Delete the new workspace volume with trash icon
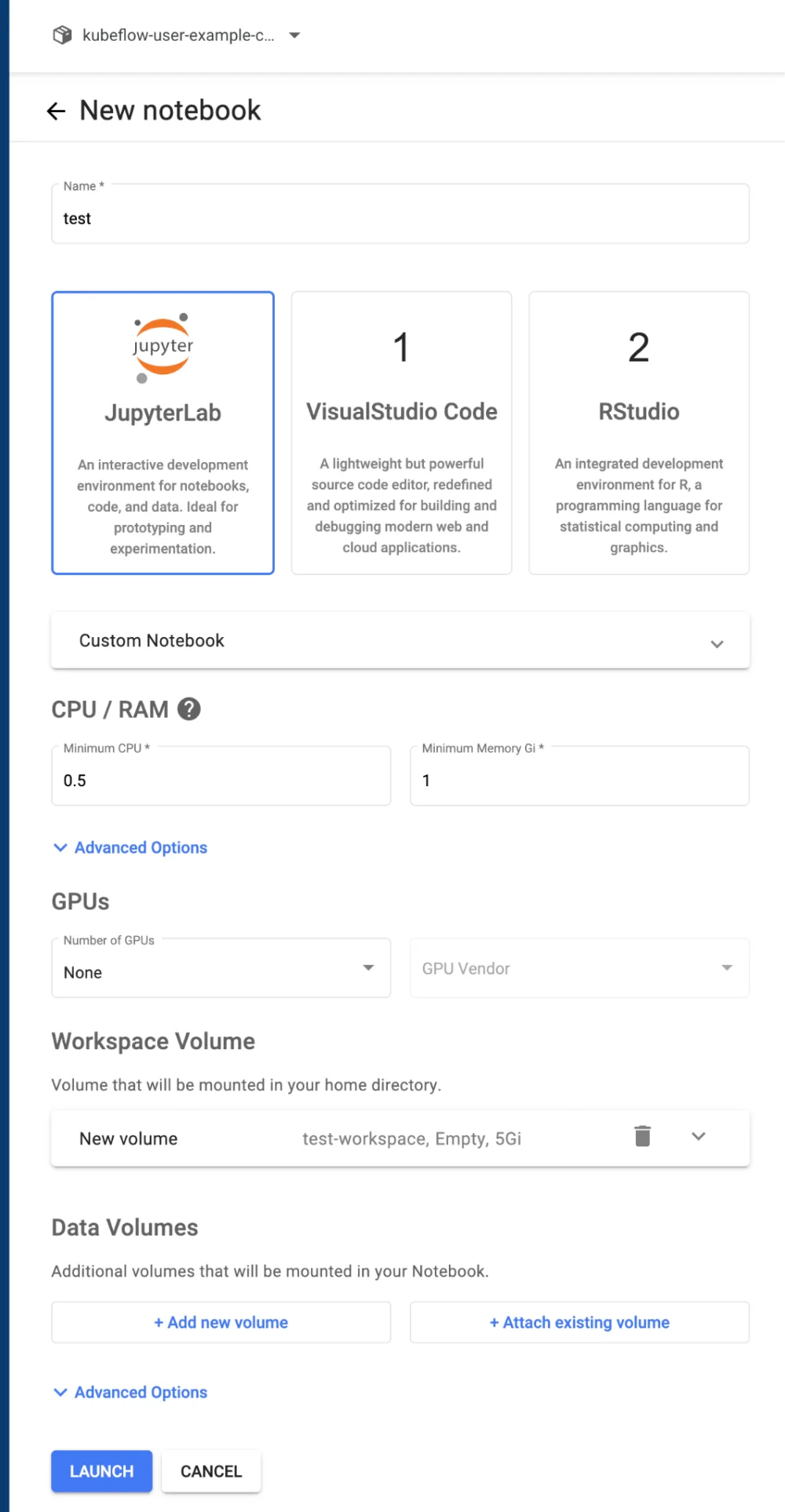This screenshot has height=1512, width=785. (642, 1136)
